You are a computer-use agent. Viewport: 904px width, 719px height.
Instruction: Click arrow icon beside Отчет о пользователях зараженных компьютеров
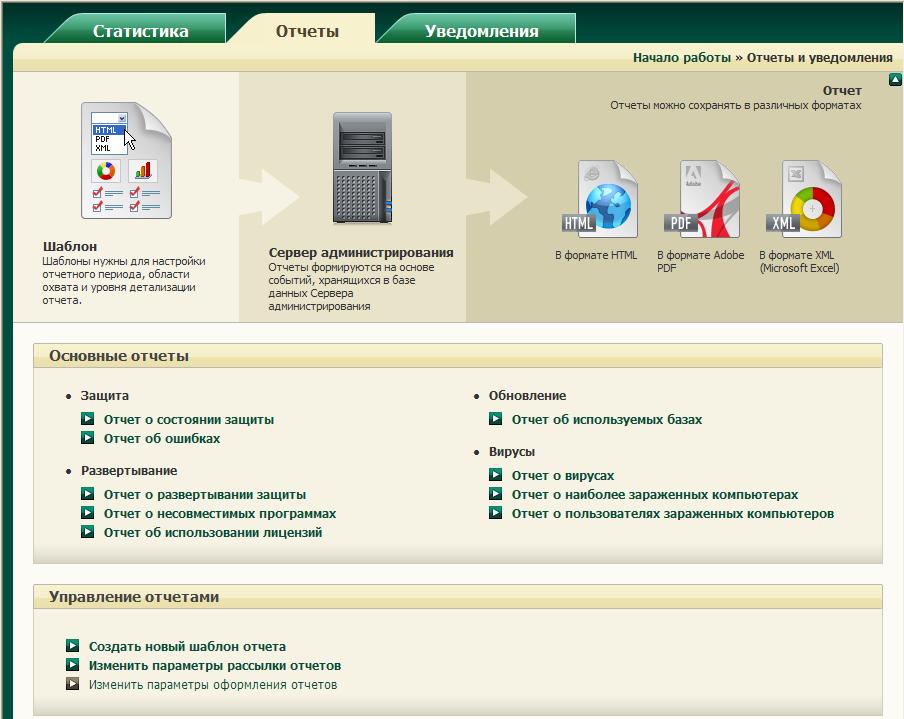(x=495, y=513)
